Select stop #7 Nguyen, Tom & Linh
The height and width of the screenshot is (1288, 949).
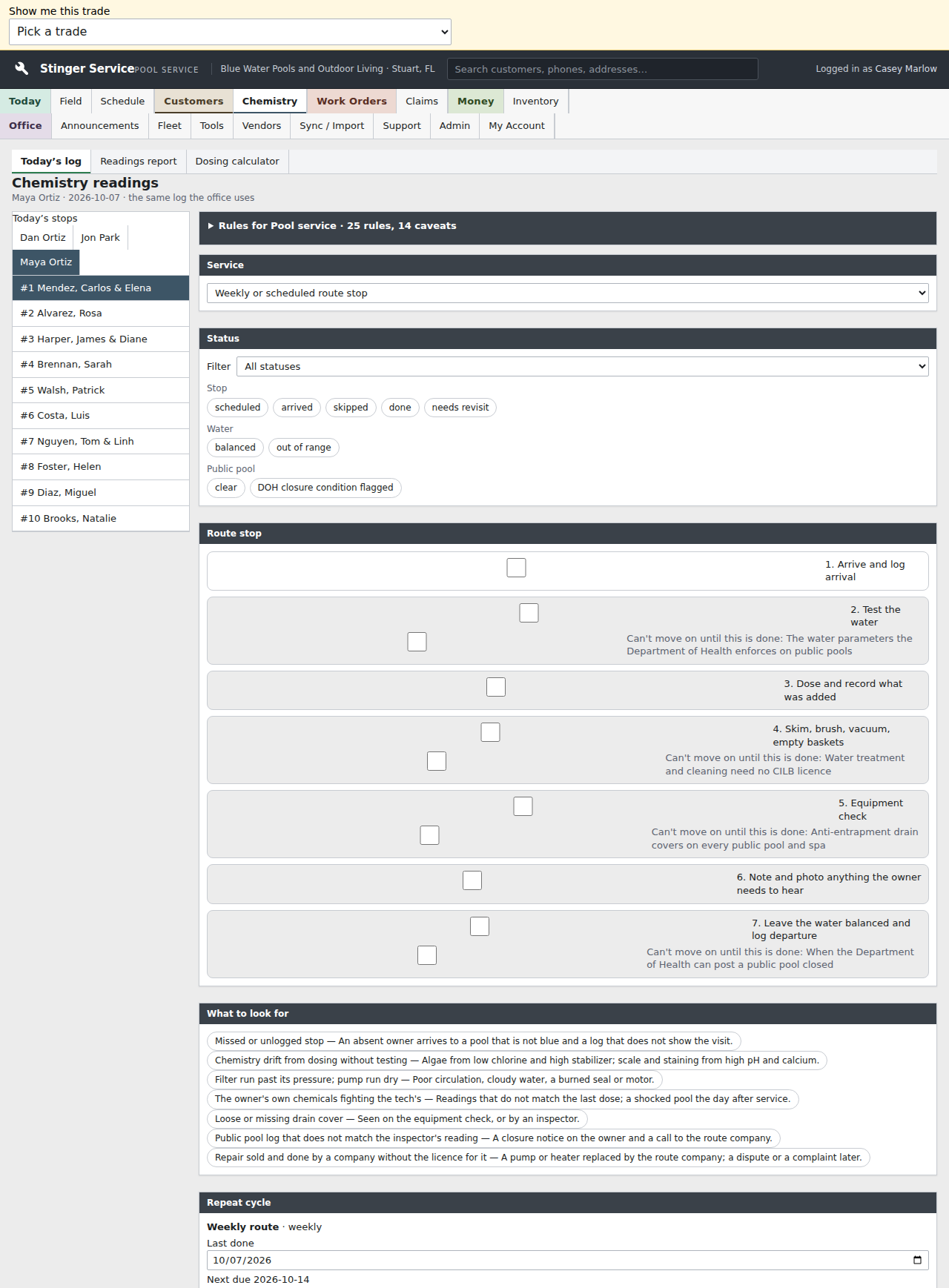(x=101, y=442)
